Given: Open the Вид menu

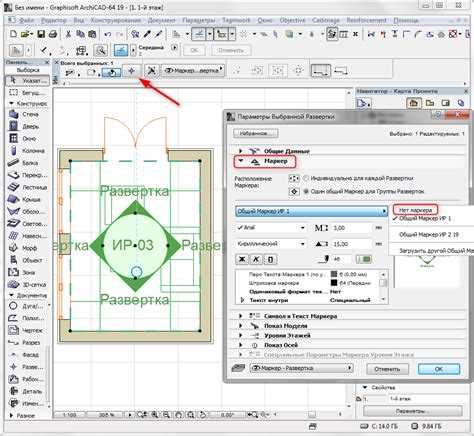Looking at the screenshot, I should tap(79, 20).
